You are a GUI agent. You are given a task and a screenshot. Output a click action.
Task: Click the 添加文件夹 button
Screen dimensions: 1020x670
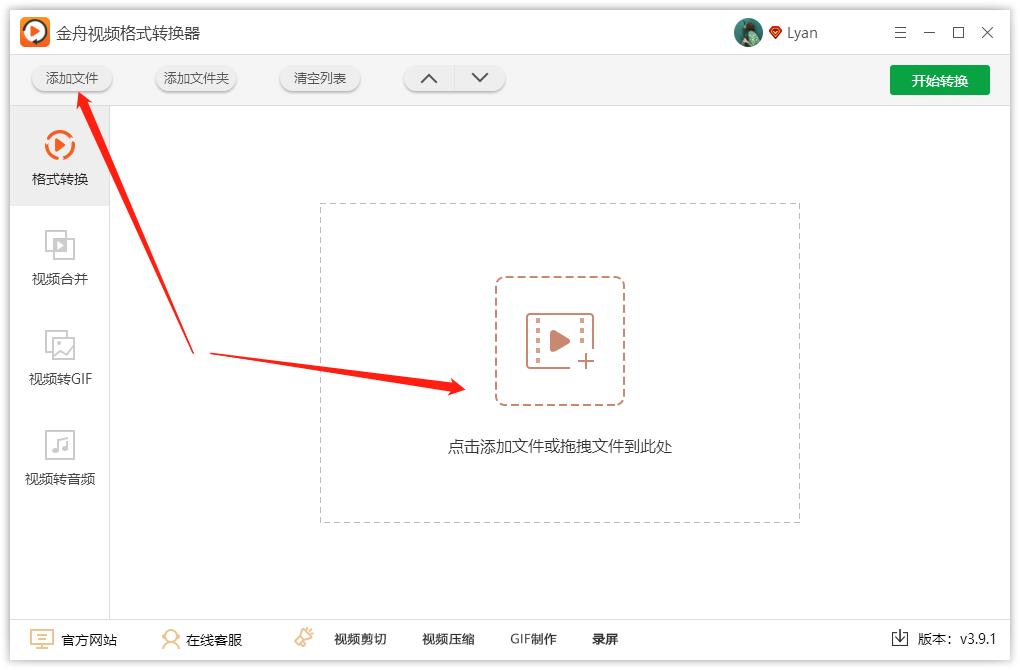pyautogui.click(x=195, y=77)
